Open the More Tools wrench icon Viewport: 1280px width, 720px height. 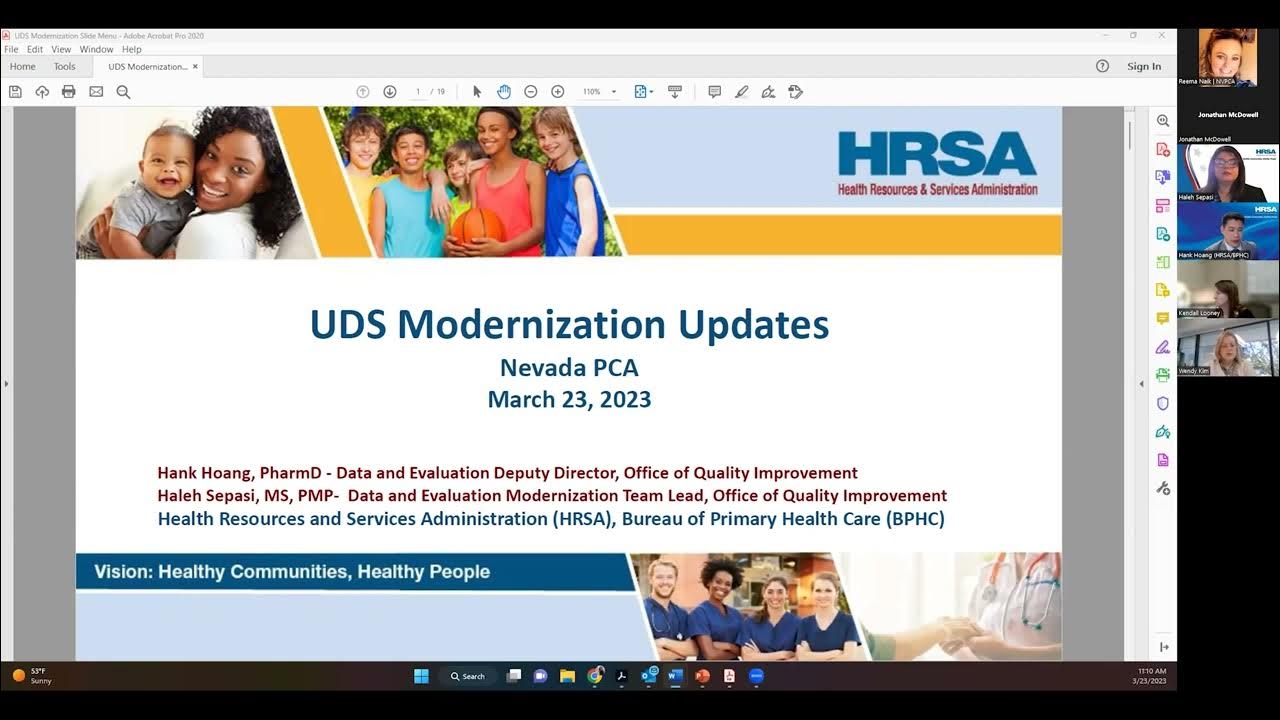click(1163, 488)
